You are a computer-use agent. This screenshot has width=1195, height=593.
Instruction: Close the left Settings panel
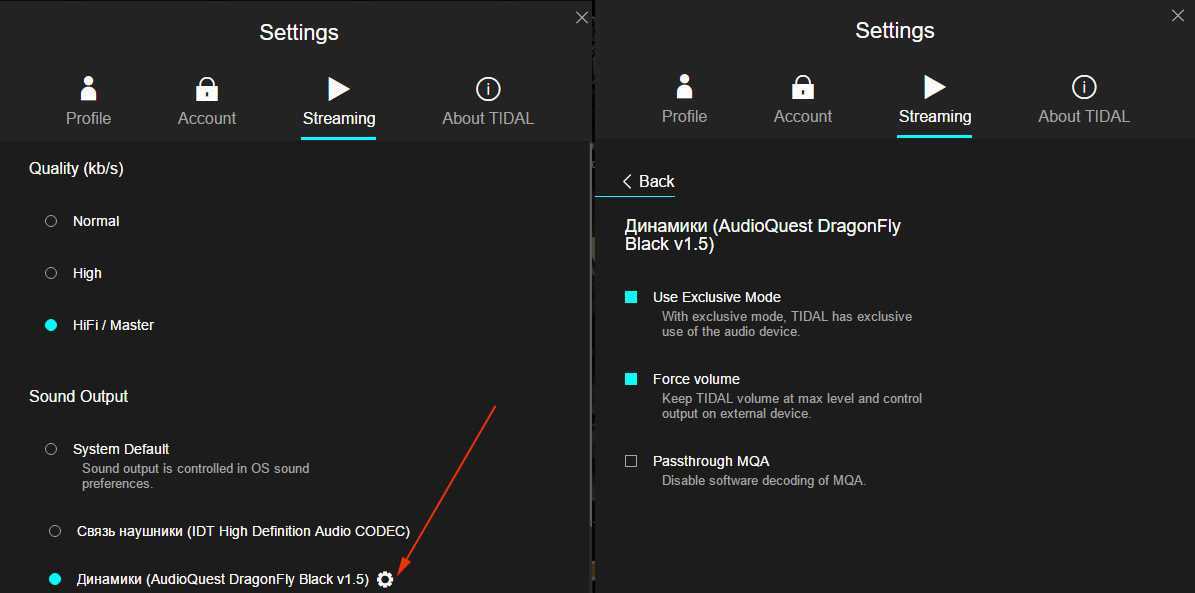582,17
